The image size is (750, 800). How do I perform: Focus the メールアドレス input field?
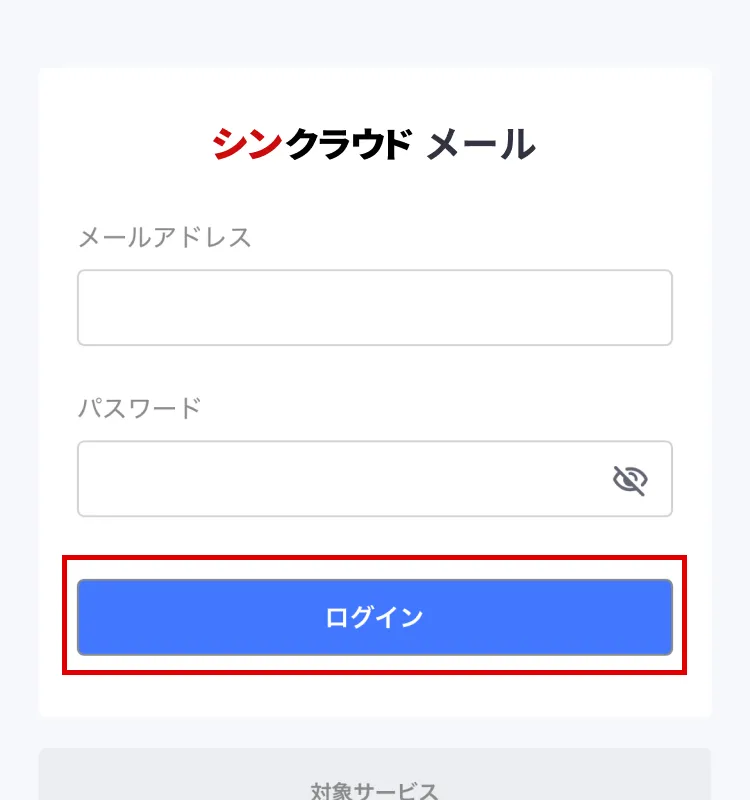[375, 308]
